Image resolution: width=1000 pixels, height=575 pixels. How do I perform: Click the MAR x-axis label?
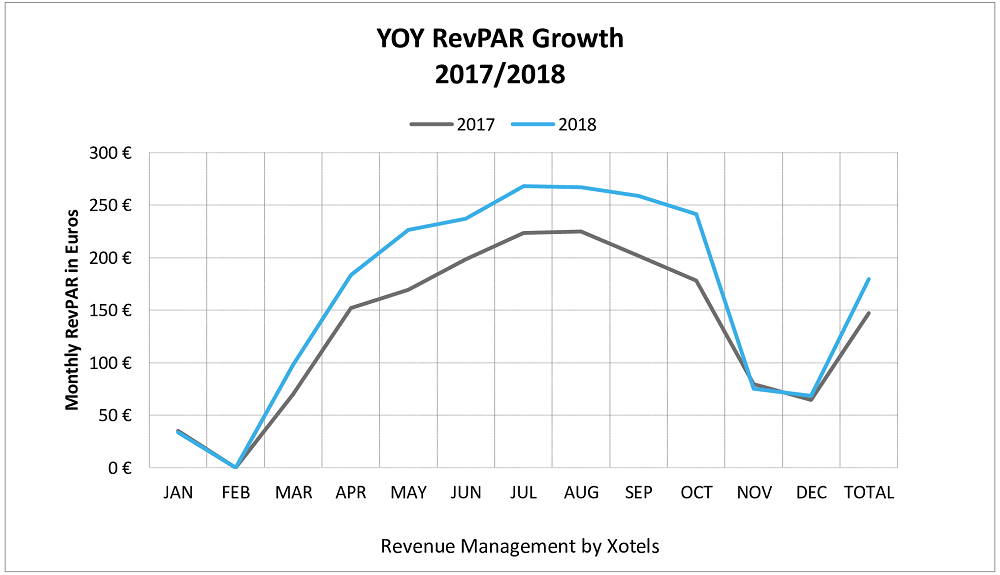[293, 493]
